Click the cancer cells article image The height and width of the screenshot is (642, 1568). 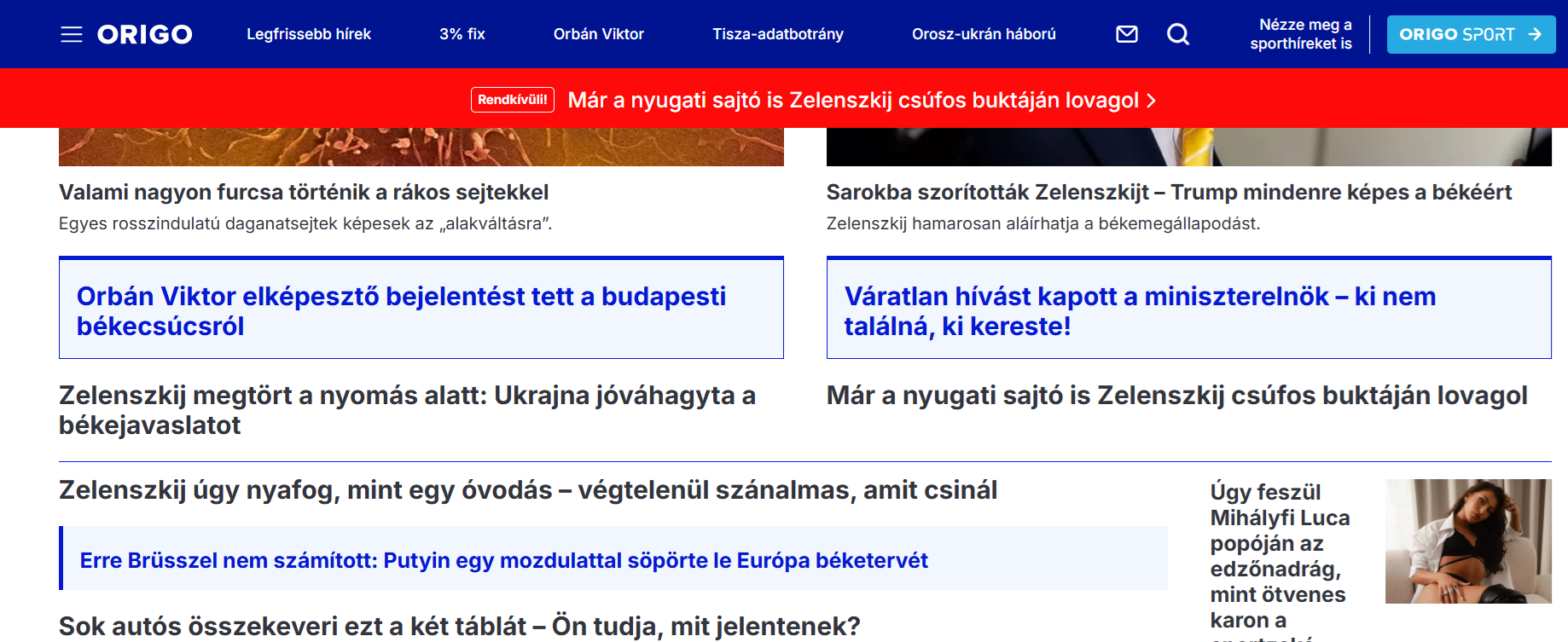tap(421, 147)
